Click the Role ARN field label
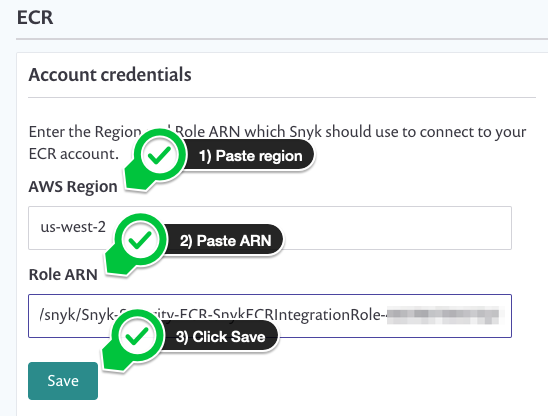Image resolution: width=548 pixels, height=416 pixels. [x=63, y=274]
